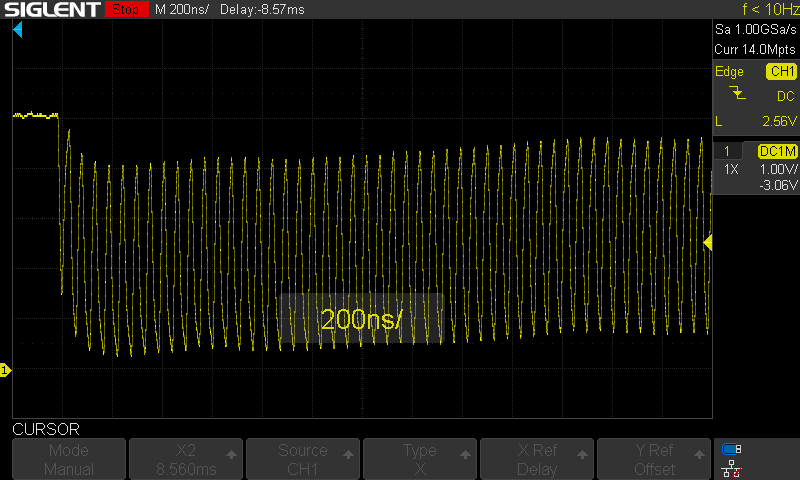This screenshot has height=480, width=800.
Task: Click the trigger DC coupling label
Action: 786,96
